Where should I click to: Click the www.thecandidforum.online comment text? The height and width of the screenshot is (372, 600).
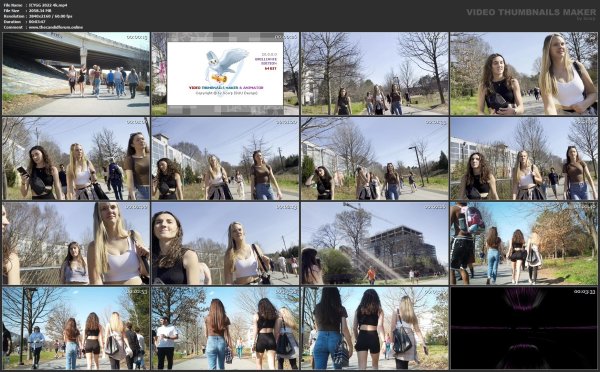pos(56,27)
